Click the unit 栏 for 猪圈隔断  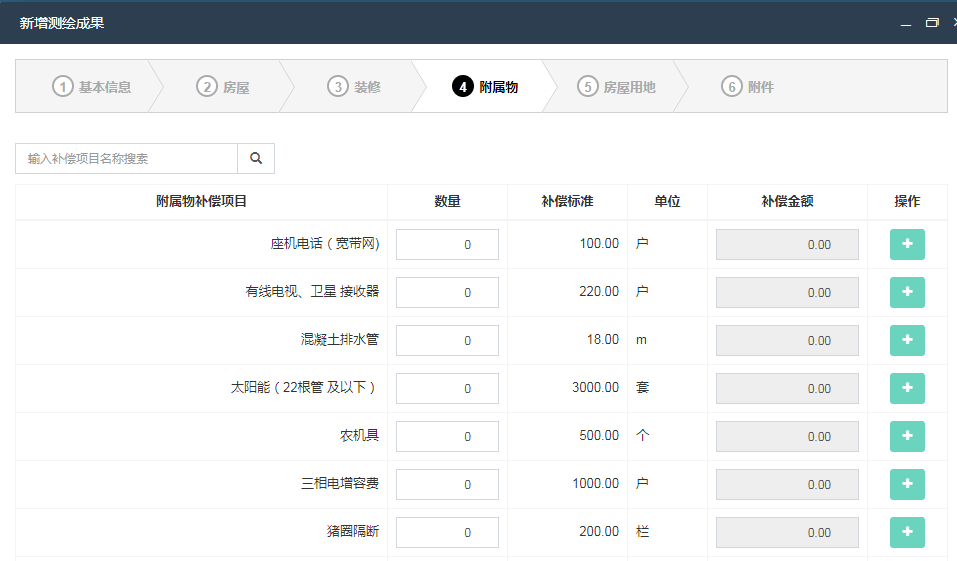(643, 531)
